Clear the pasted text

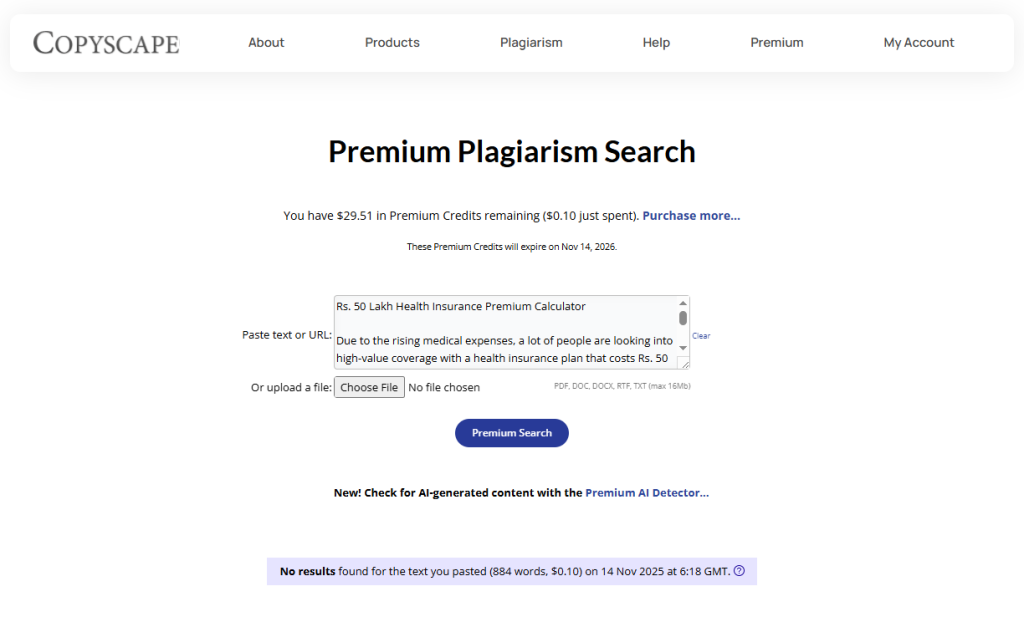pyautogui.click(x=701, y=336)
